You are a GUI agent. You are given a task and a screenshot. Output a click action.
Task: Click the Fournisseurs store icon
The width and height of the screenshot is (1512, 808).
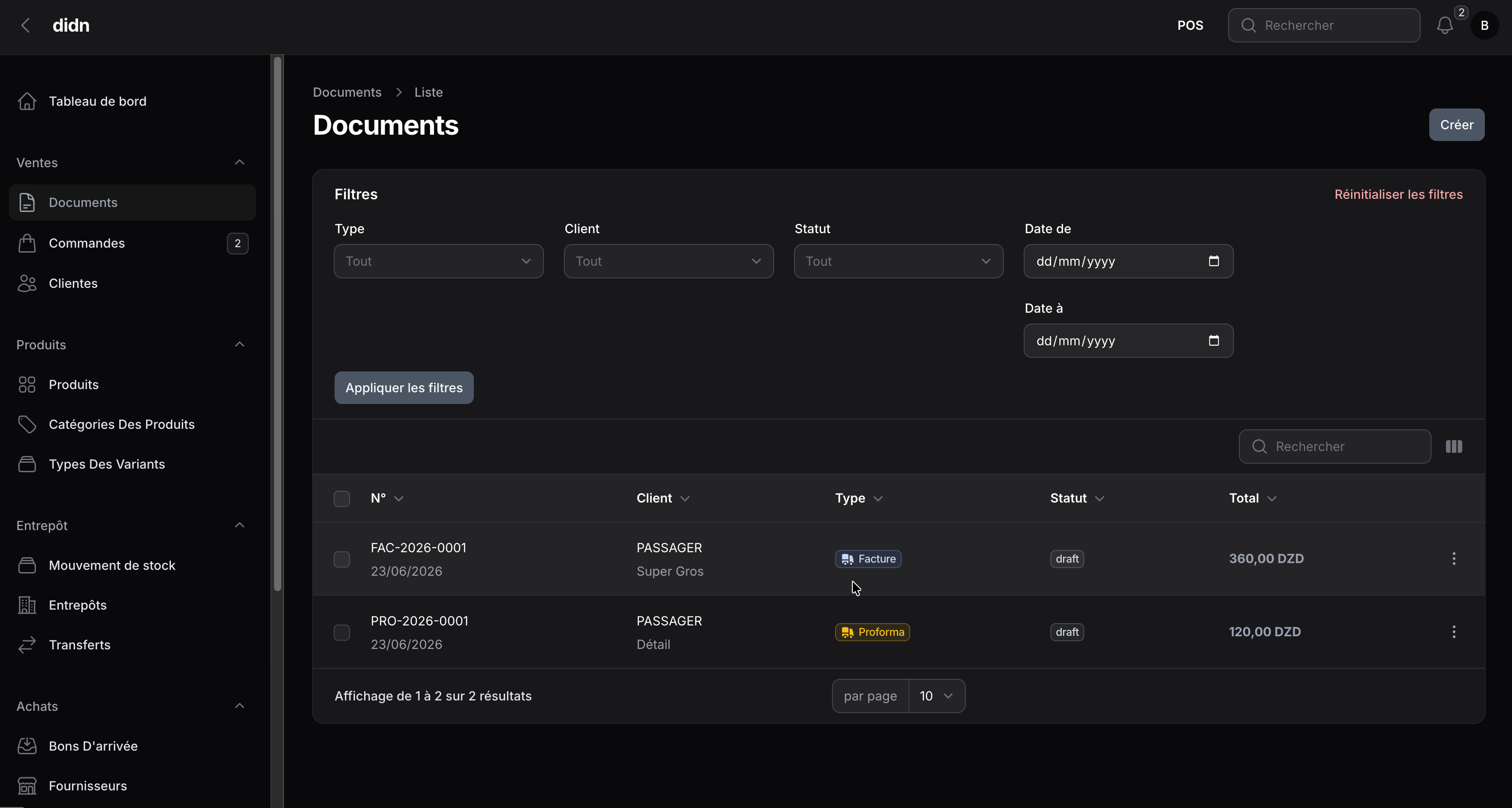click(27, 786)
